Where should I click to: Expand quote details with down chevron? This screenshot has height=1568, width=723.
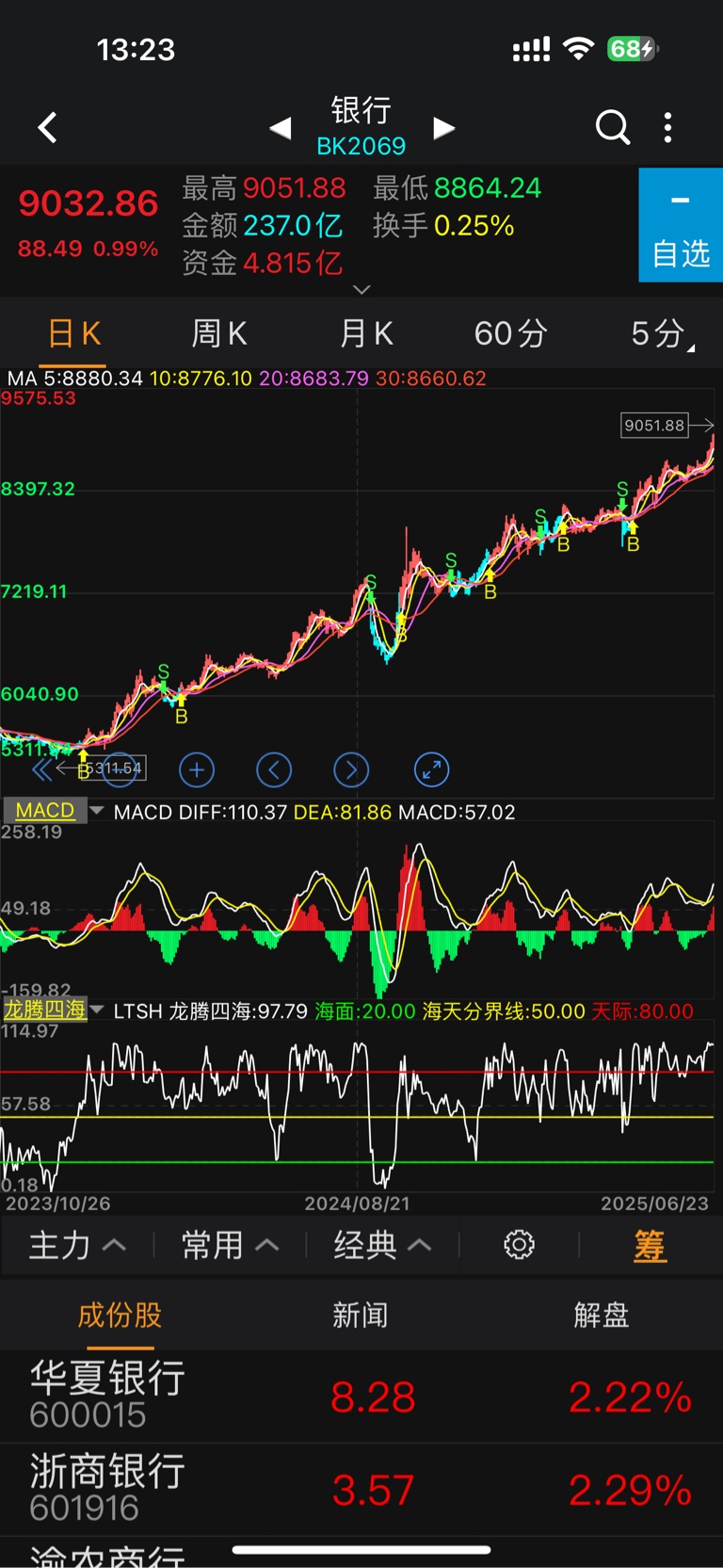(361, 289)
